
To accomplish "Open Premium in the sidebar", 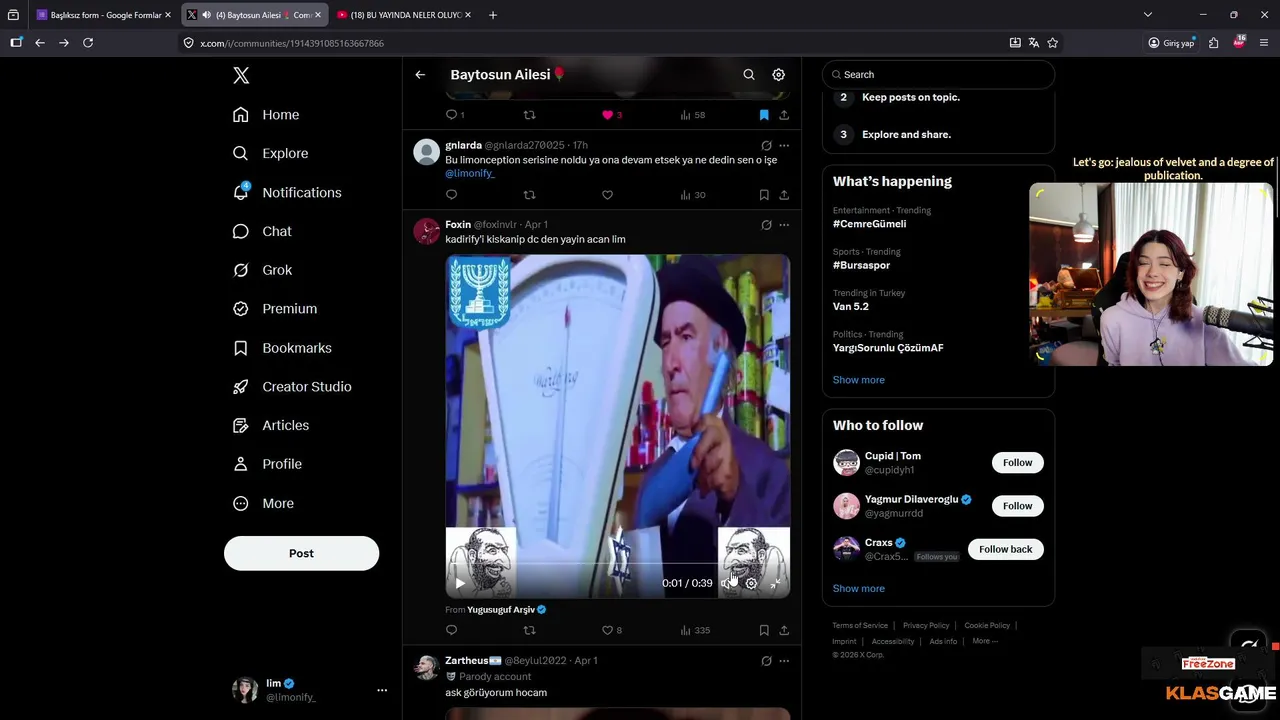I will tap(275, 309).
